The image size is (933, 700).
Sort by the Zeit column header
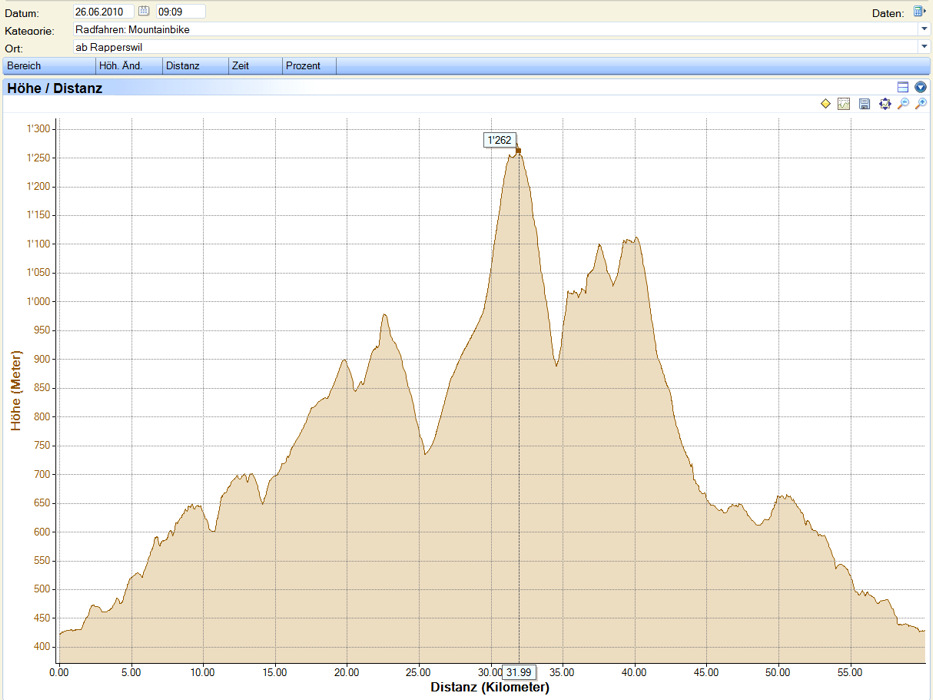[255, 65]
